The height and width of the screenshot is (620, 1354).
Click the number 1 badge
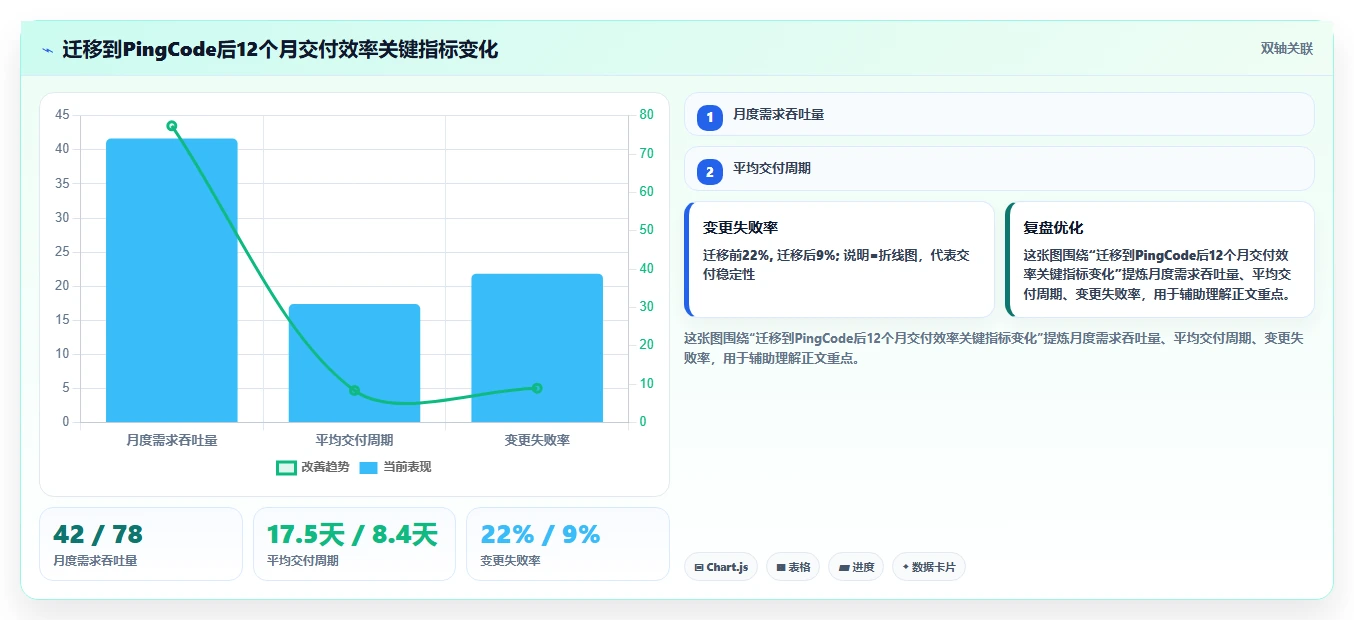710,117
